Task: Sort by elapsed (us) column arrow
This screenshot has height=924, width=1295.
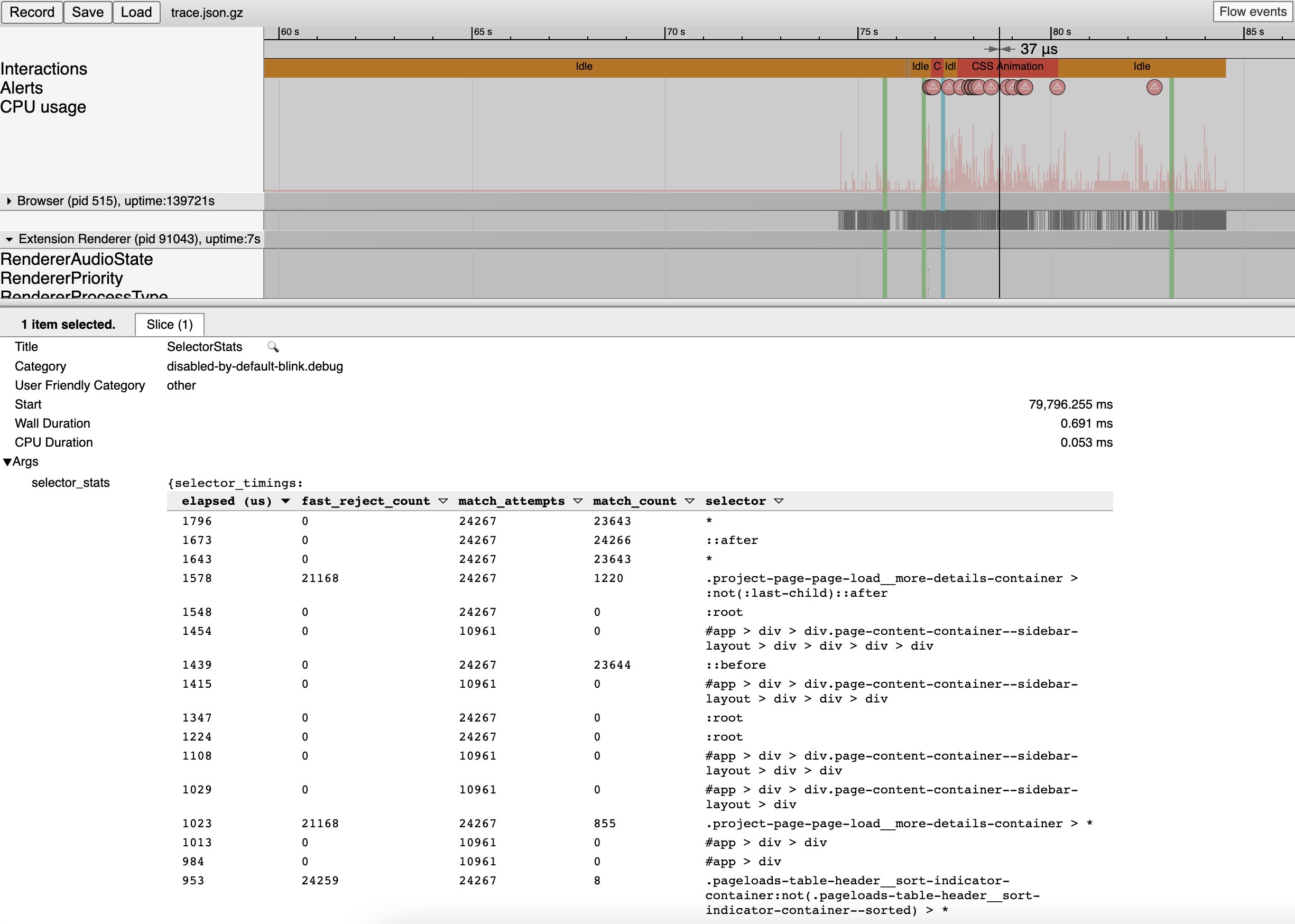Action: point(285,501)
